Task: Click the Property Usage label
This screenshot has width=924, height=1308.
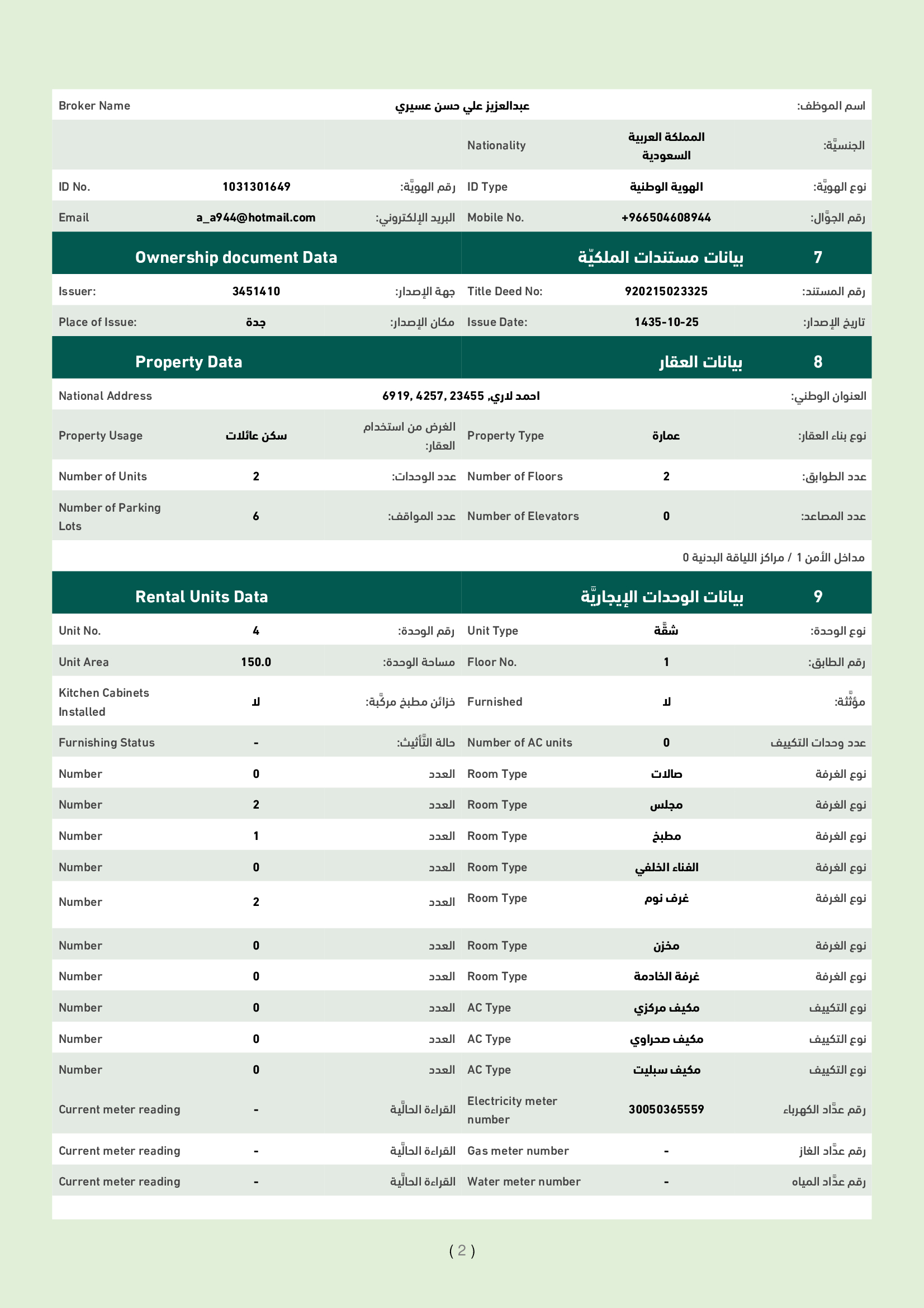Action: [100, 436]
